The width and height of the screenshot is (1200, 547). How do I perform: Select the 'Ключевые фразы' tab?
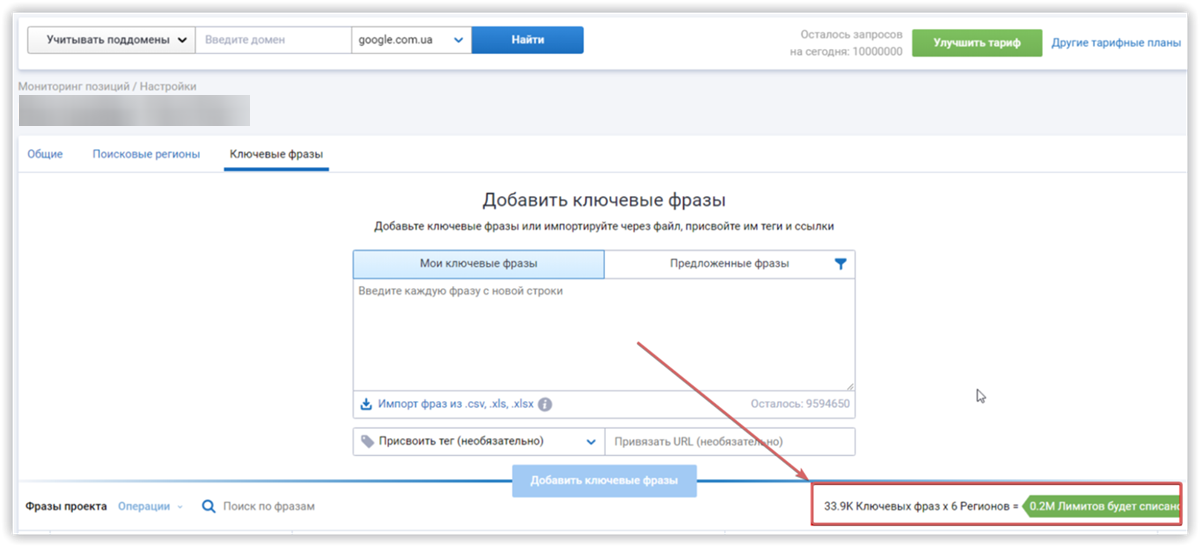click(276, 154)
